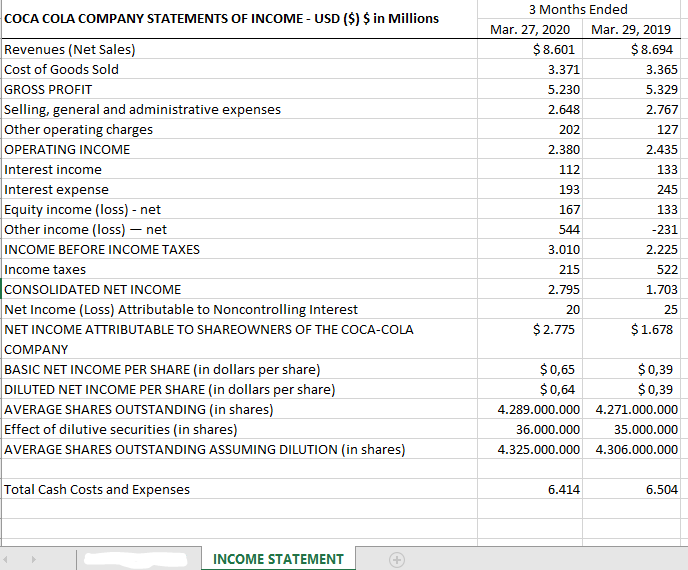Select noncontrolling interest value 20
688x570 pixels.
click(x=573, y=310)
